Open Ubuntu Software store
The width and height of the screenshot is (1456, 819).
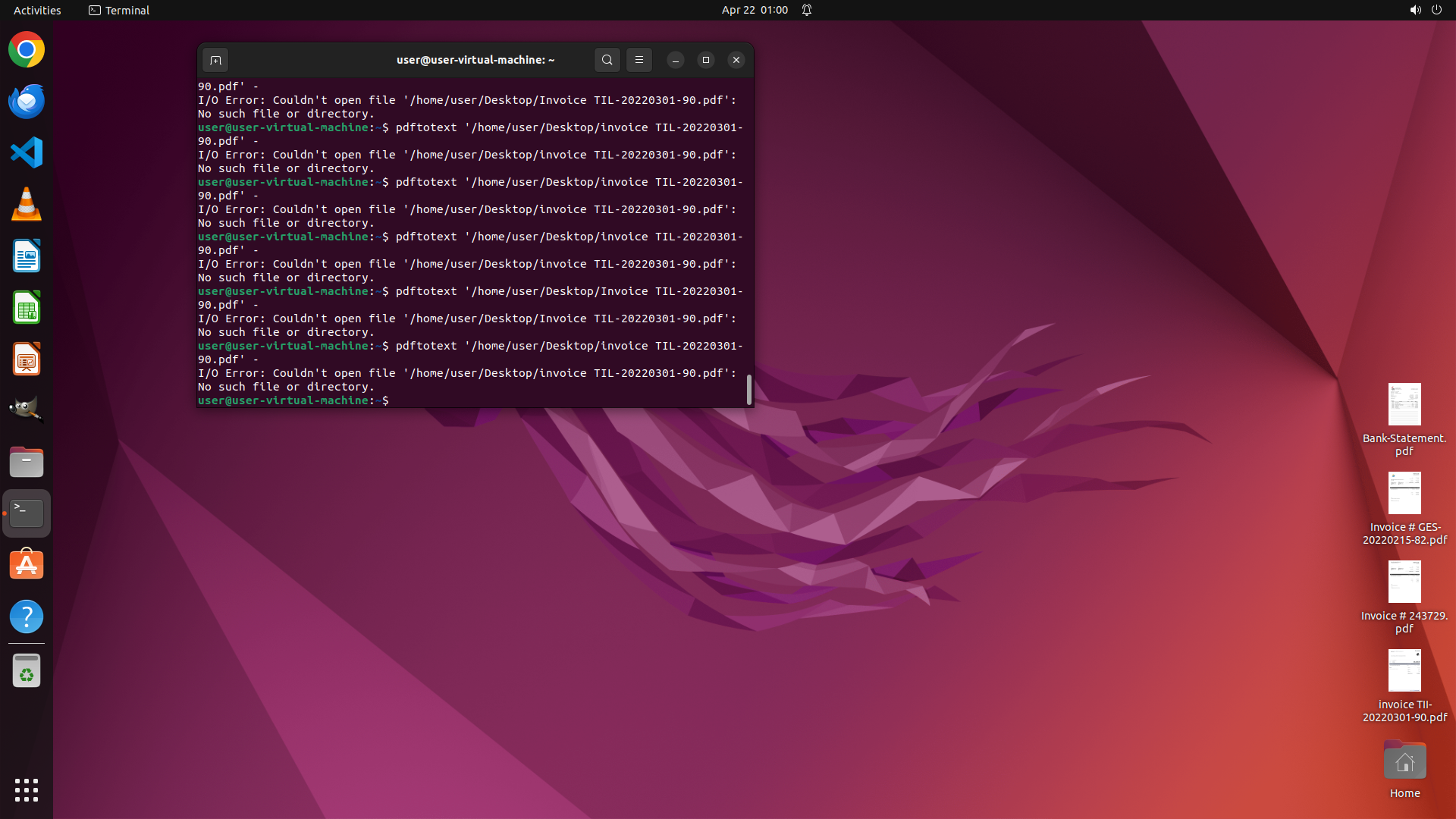point(27,565)
